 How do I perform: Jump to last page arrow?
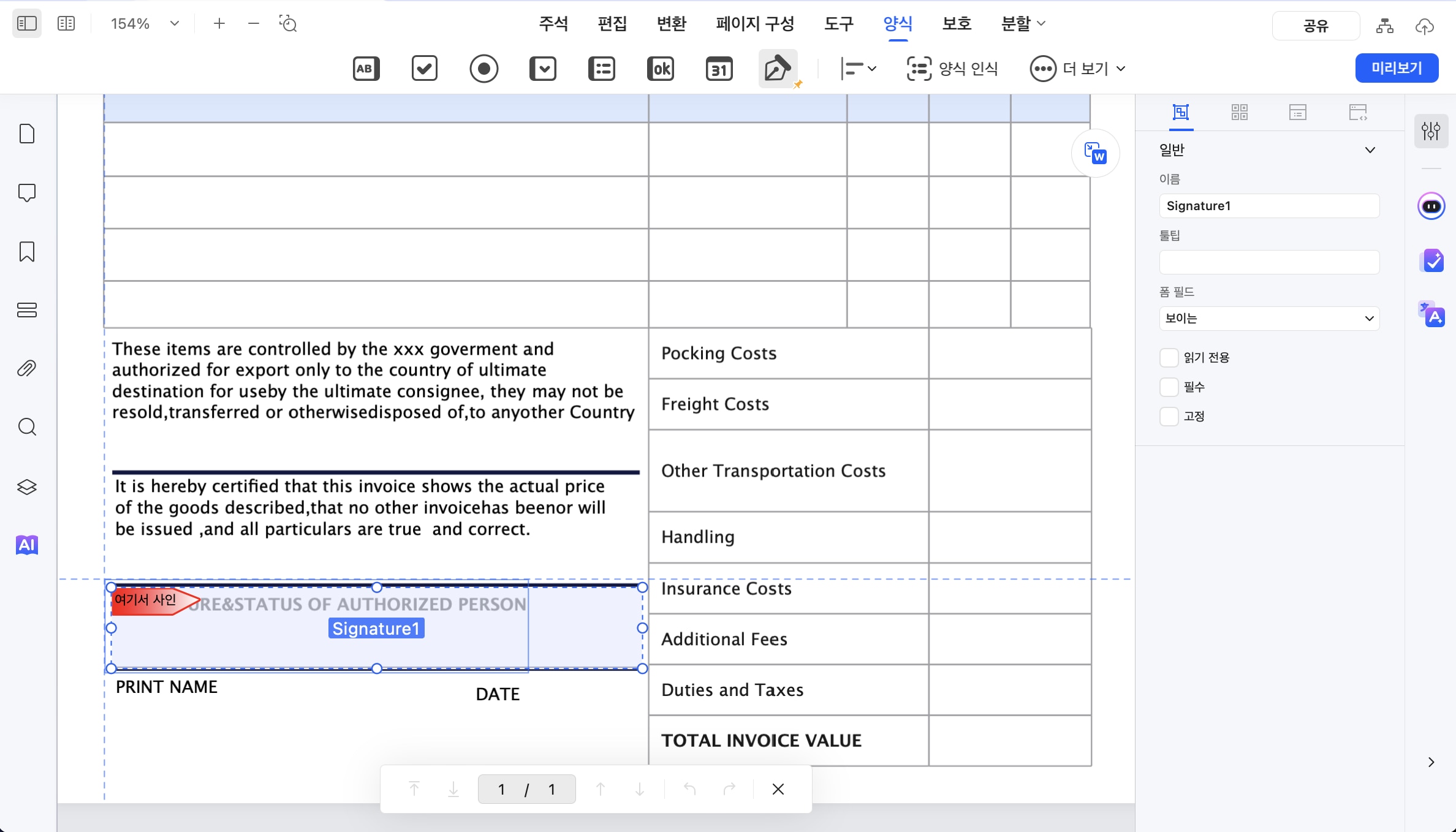coord(453,789)
